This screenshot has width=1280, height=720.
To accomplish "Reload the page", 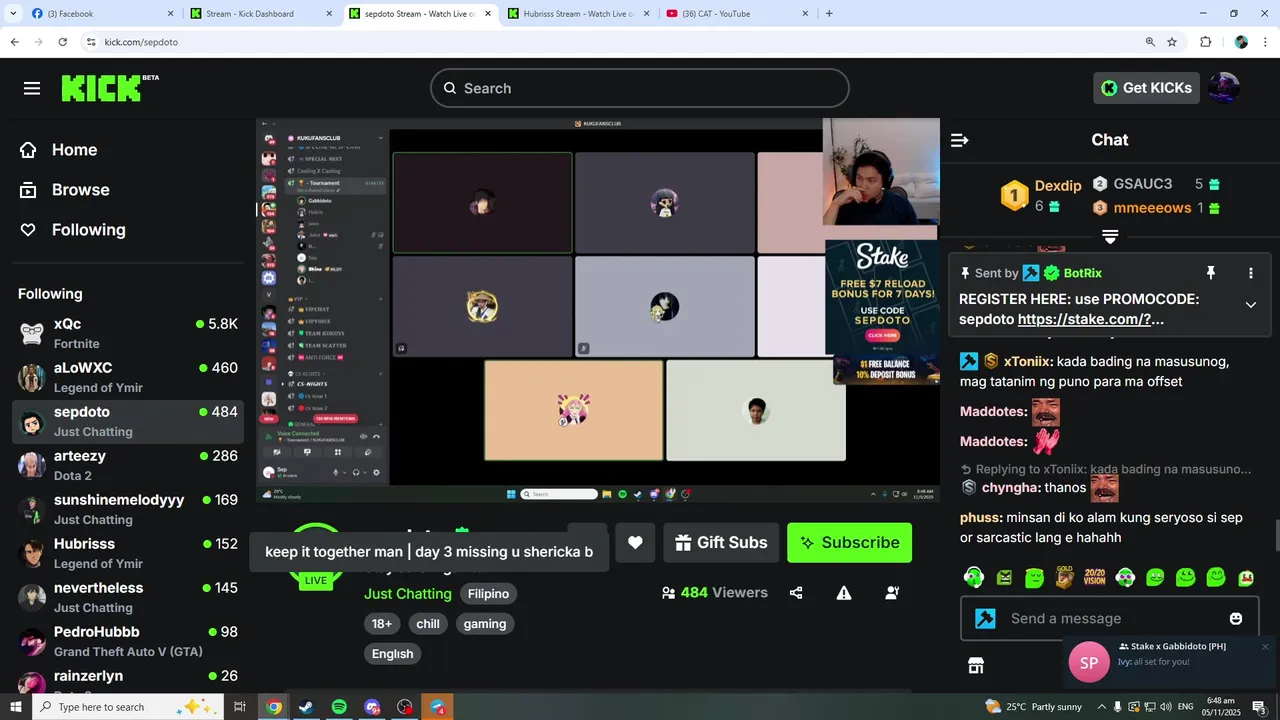I will tap(63, 42).
